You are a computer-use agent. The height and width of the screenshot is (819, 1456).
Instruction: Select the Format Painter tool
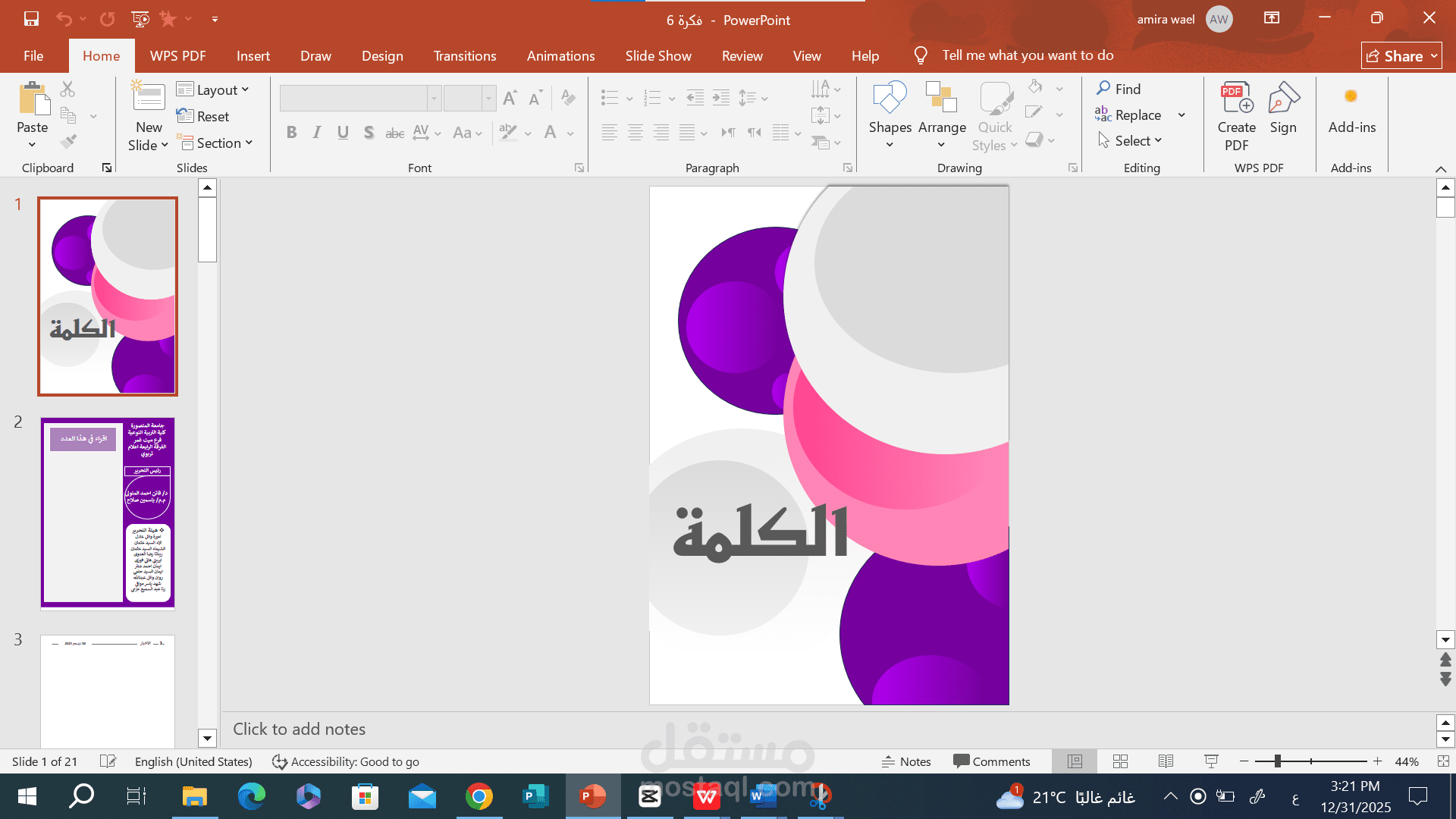[x=68, y=141]
